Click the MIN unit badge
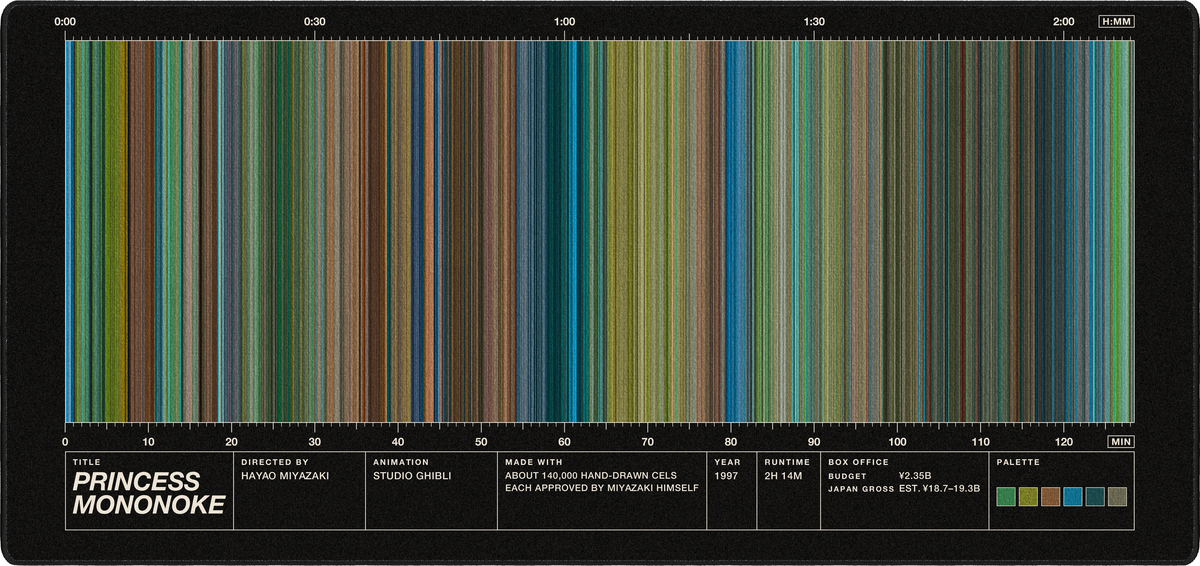The image size is (1200, 566). click(1120, 441)
